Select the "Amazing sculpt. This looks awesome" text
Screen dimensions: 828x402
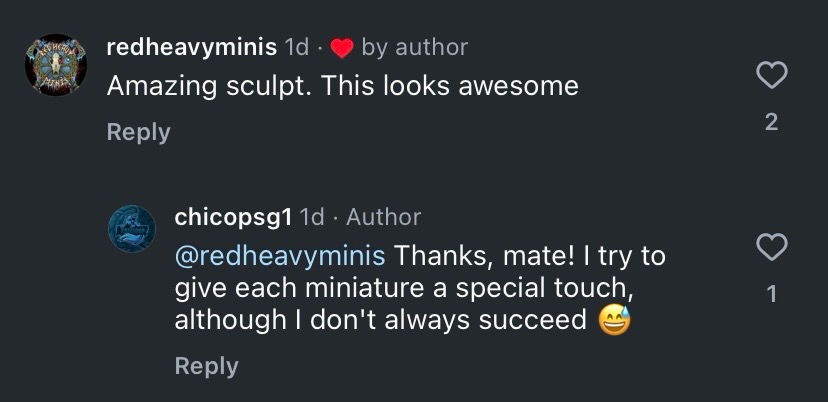[342, 86]
